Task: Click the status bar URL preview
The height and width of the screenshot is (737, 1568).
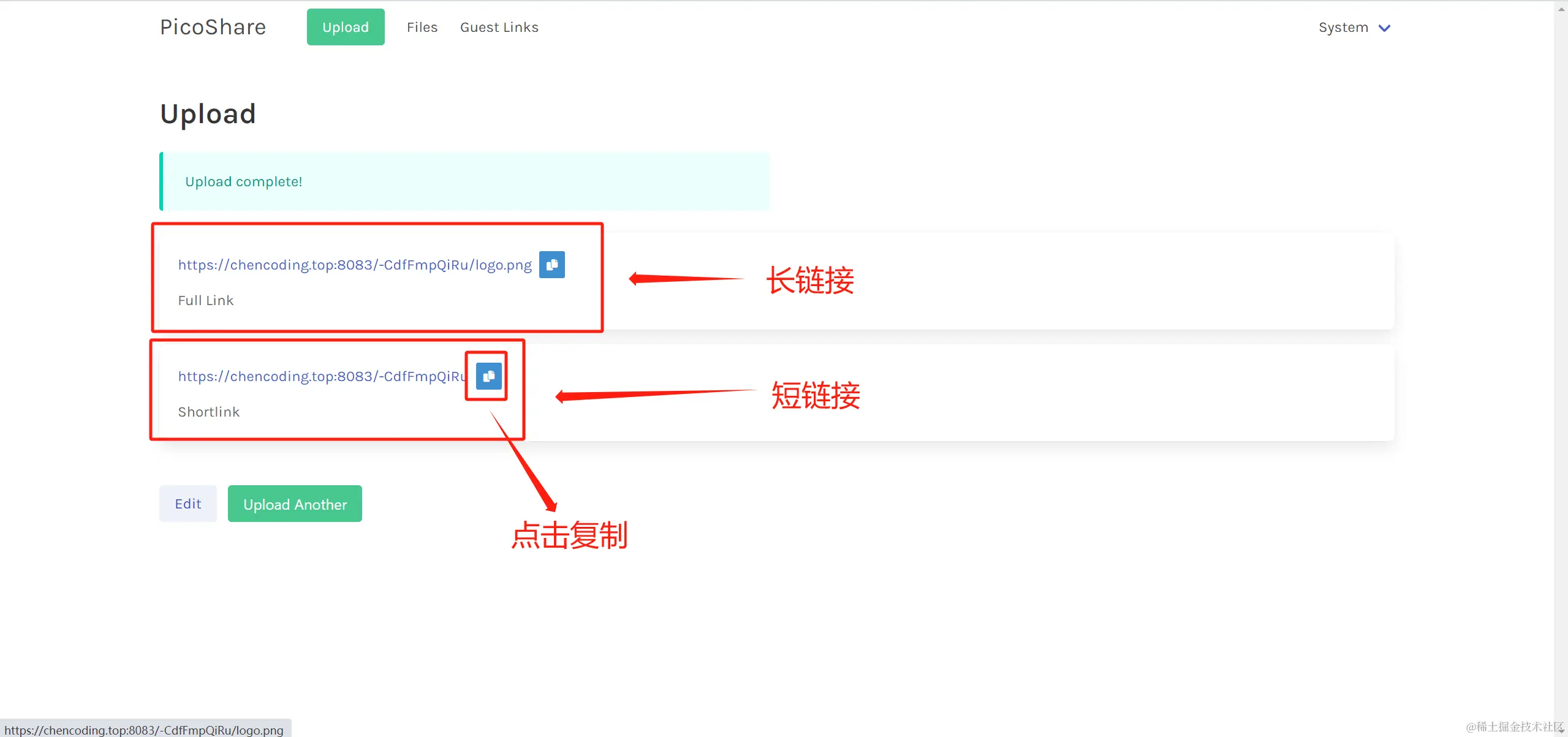Action: point(145,730)
